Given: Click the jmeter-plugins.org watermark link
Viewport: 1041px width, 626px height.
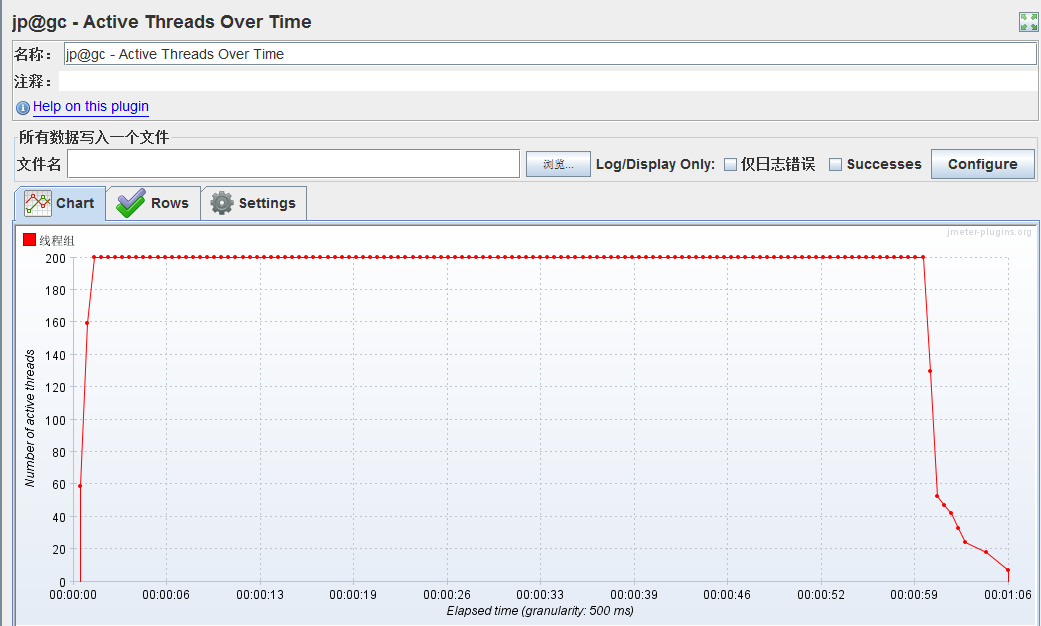Looking at the screenshot, I should click(989, 232).
